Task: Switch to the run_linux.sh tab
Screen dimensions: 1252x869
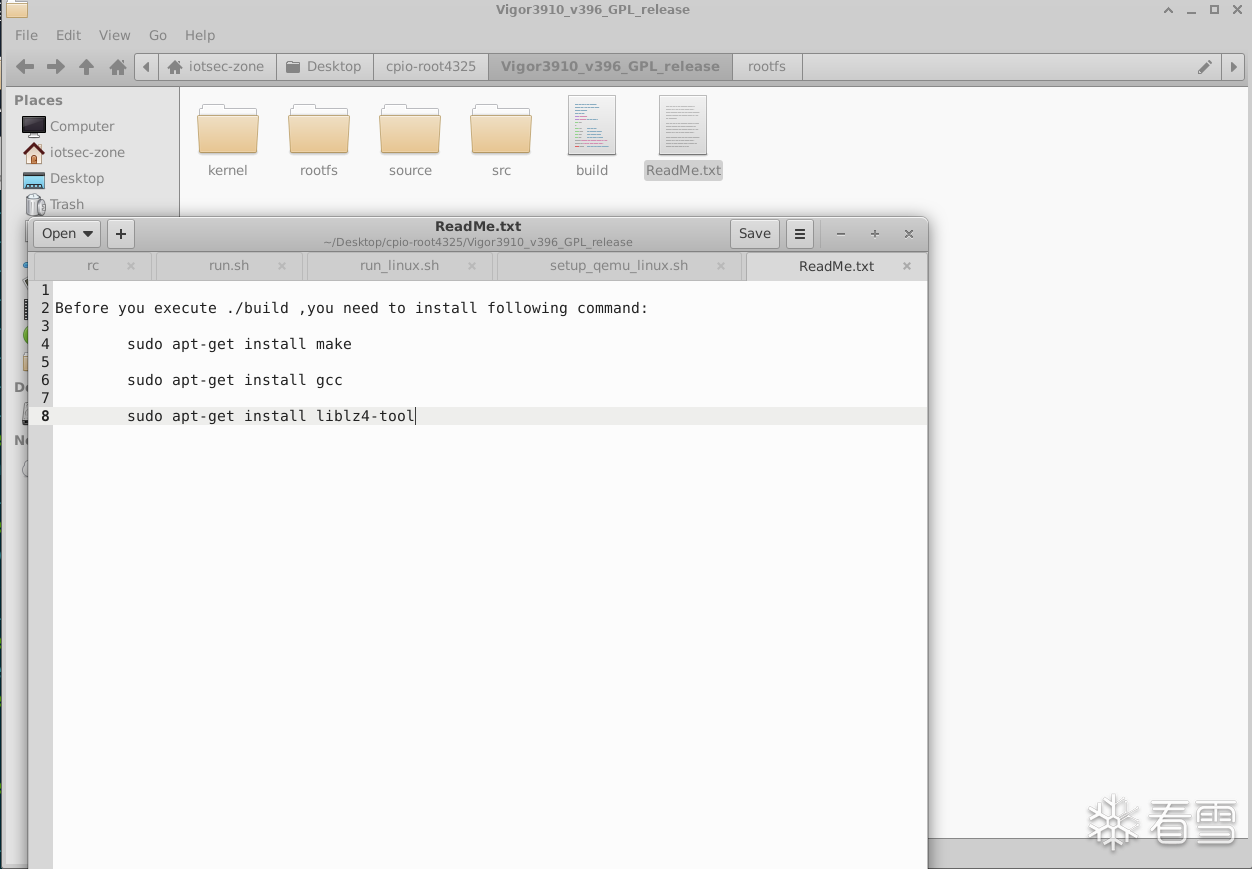Action: 400,266
